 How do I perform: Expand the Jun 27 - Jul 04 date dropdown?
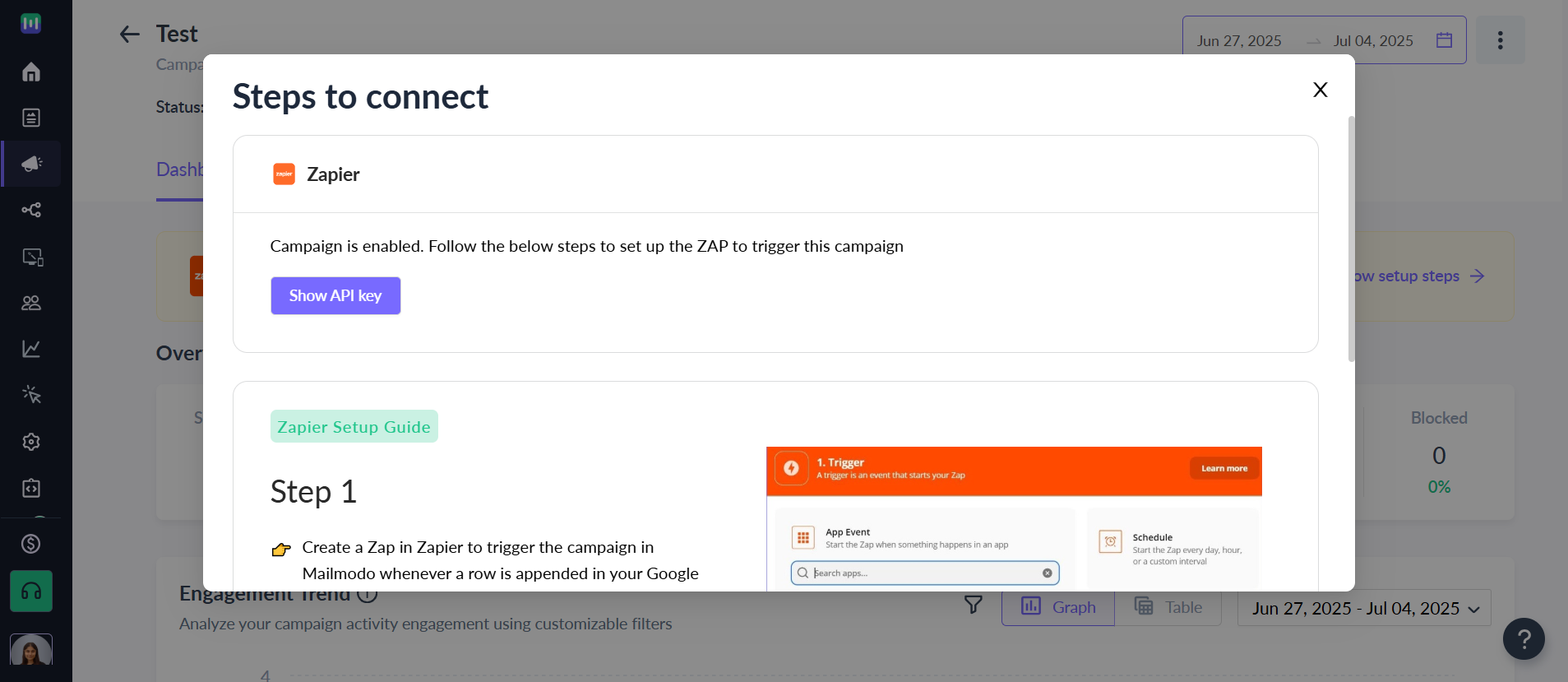click(x=1364, y=609)
